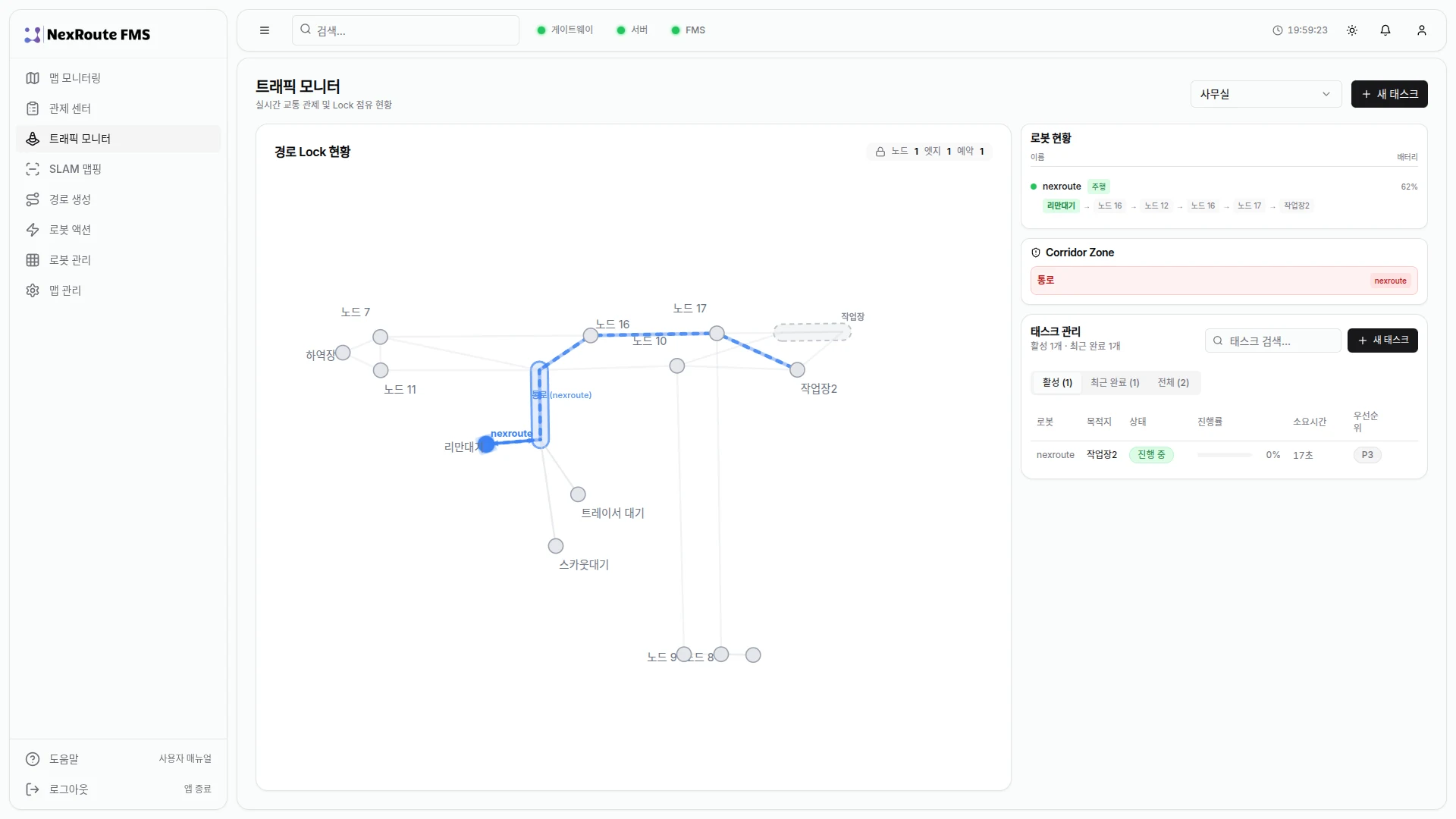Screen dimensions: 1456x819
Task: Toggle the hamburger menu in top bar
Action: click(x=265, y=30)
